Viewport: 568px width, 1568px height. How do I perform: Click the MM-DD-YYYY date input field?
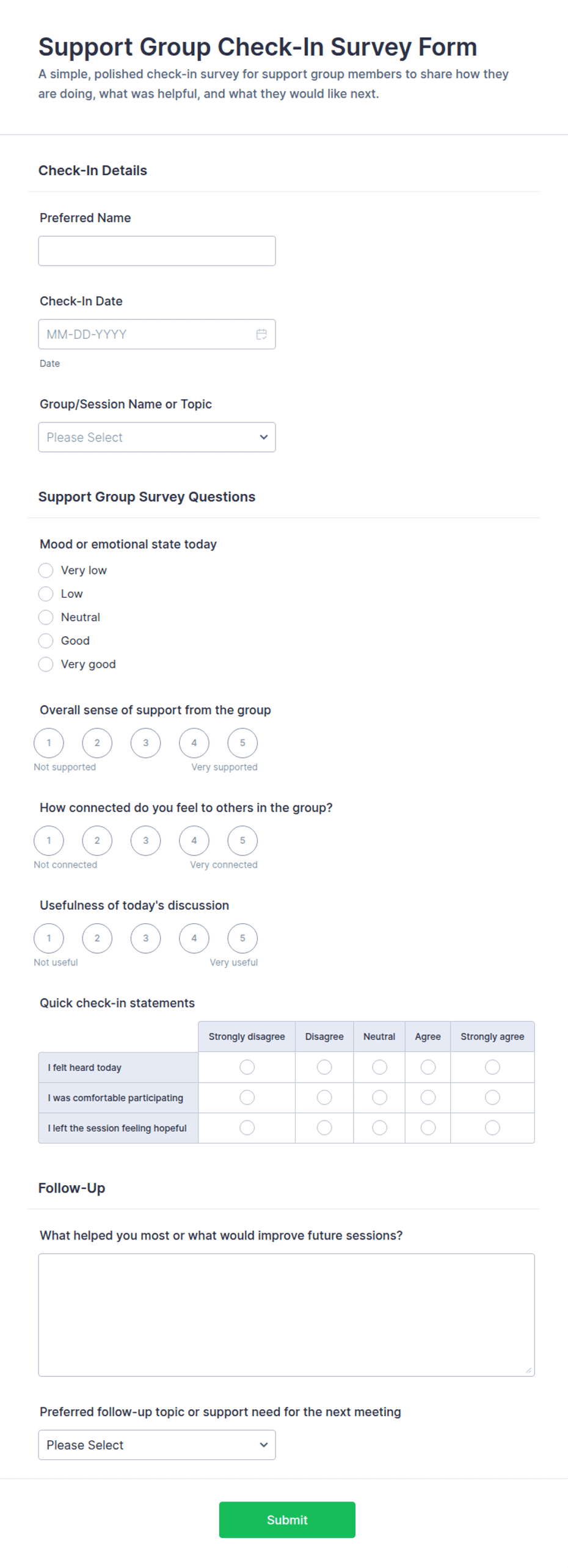[x=157, y=334]
